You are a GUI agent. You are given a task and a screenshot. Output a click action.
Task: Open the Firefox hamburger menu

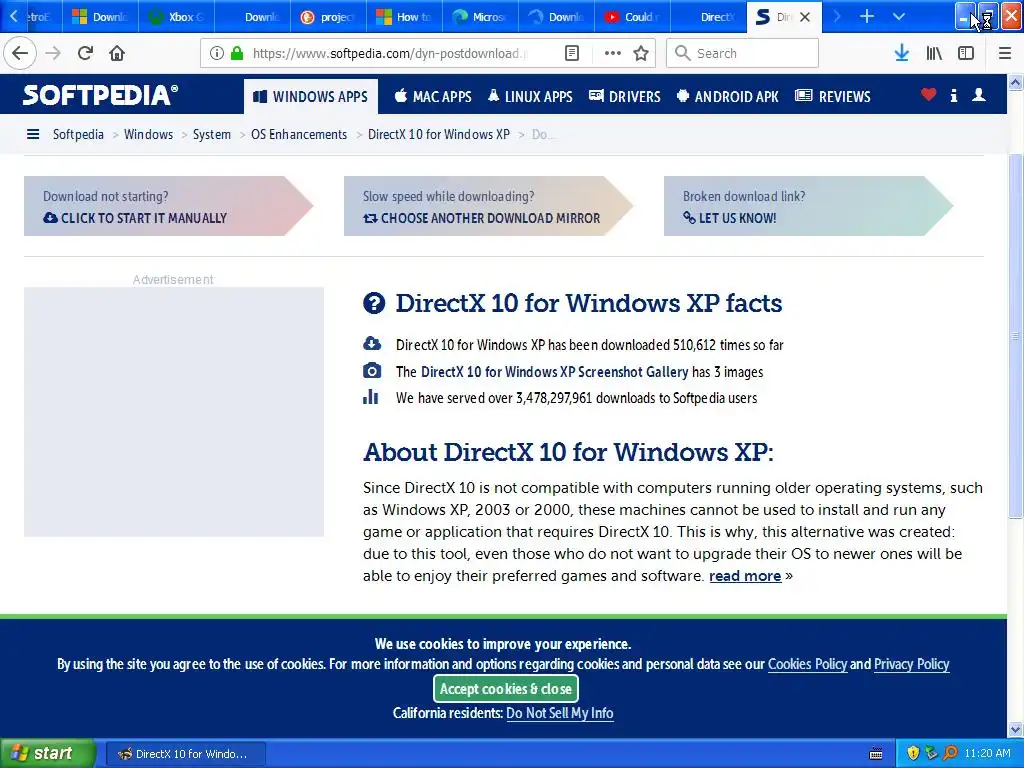(1005, 53)
